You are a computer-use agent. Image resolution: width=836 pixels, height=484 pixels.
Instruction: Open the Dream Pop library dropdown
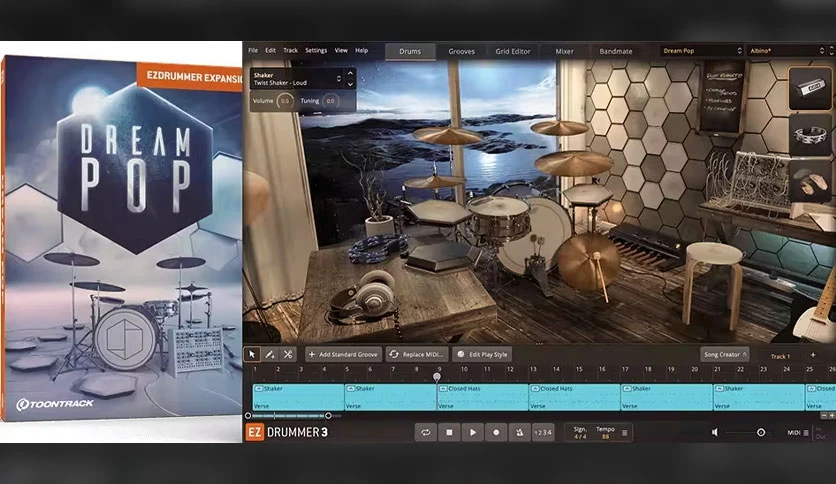[x=701, y=51]
